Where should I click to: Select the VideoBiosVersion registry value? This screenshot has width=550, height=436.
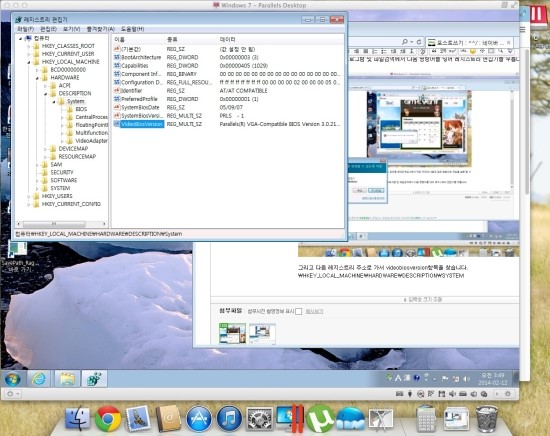coord(142,124)
